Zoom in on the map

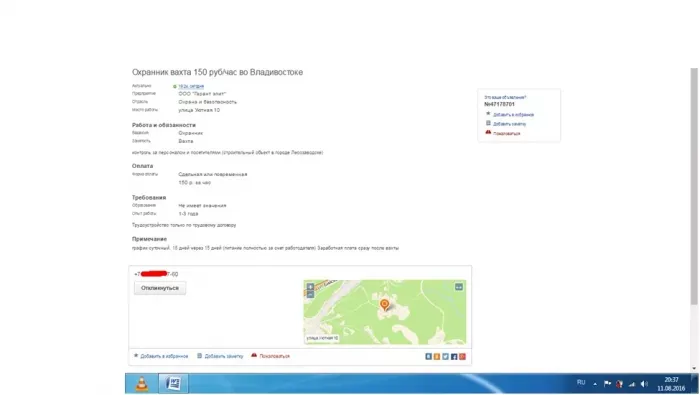pos(310,287)
